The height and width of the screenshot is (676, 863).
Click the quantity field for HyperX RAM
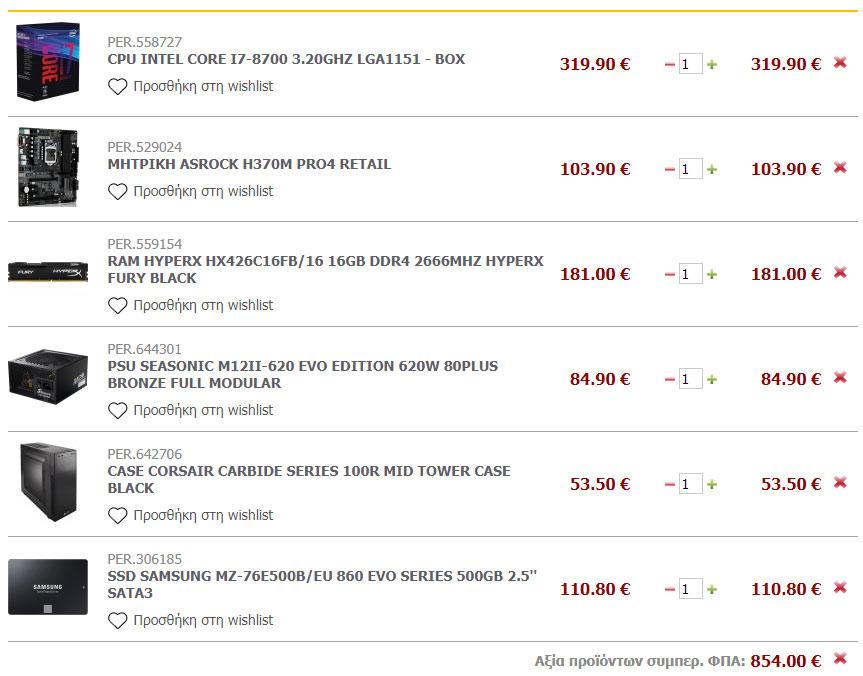click(690, 274)
